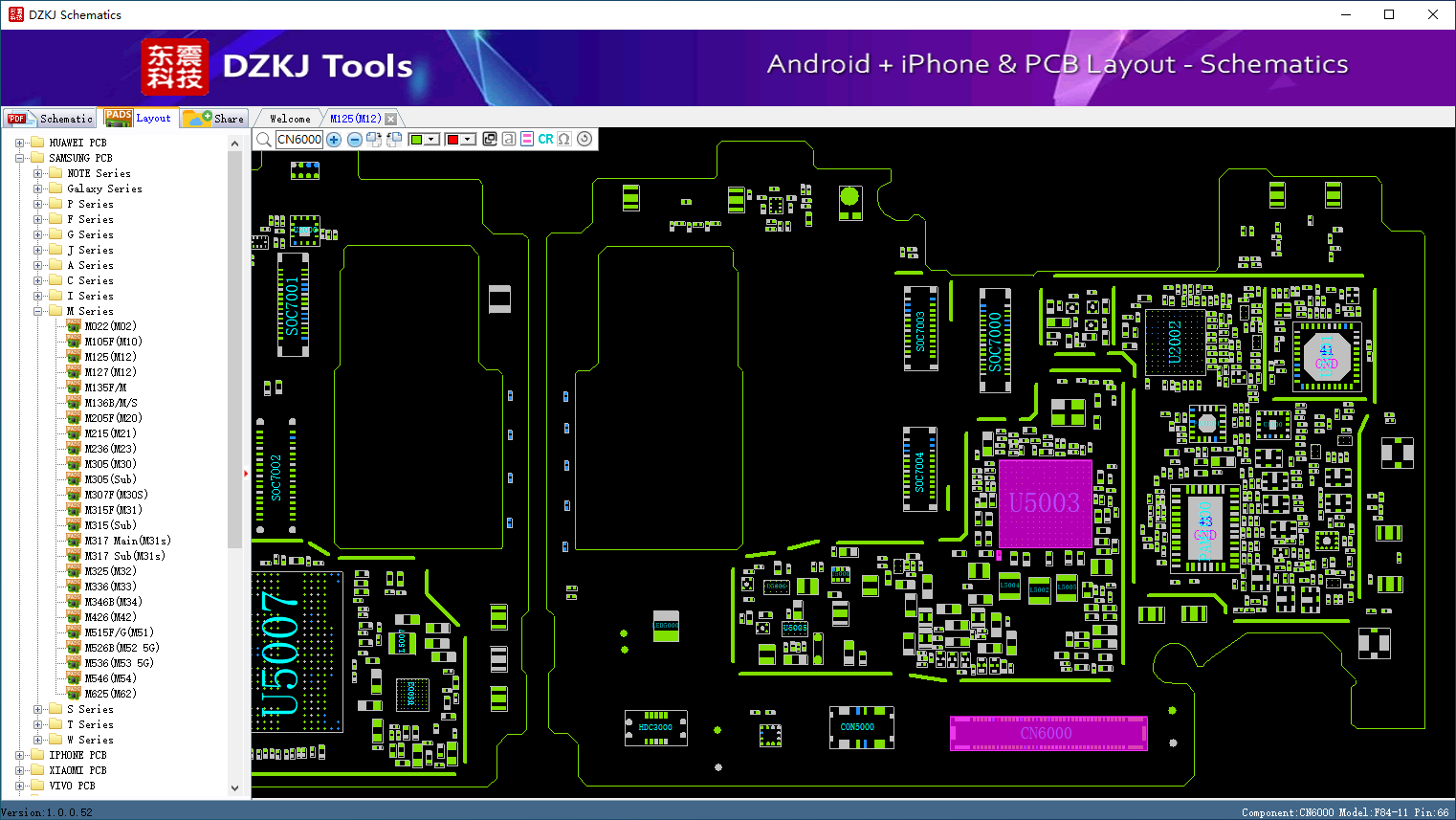This screenshot has height=820, width=1456.
Task: Open the Share tab
Action: pyautogui.click(x=213, y=119)
